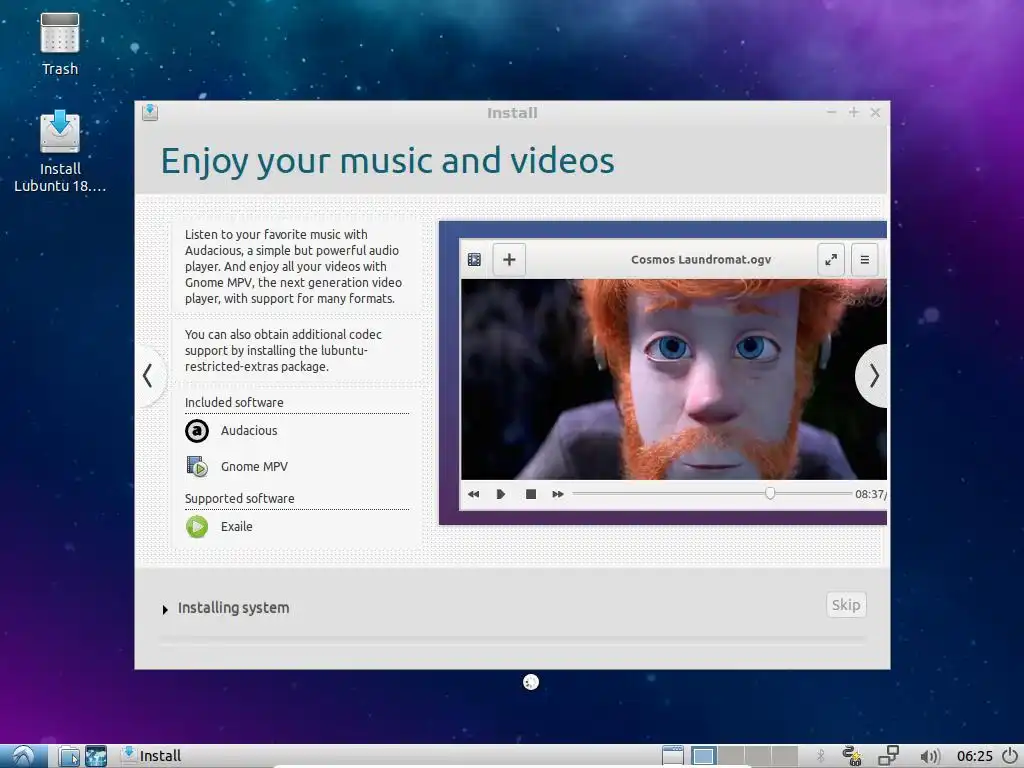This screenshot has height=768, width=1024.
Task: Click the Included software heading
Action: coord(234,403)
